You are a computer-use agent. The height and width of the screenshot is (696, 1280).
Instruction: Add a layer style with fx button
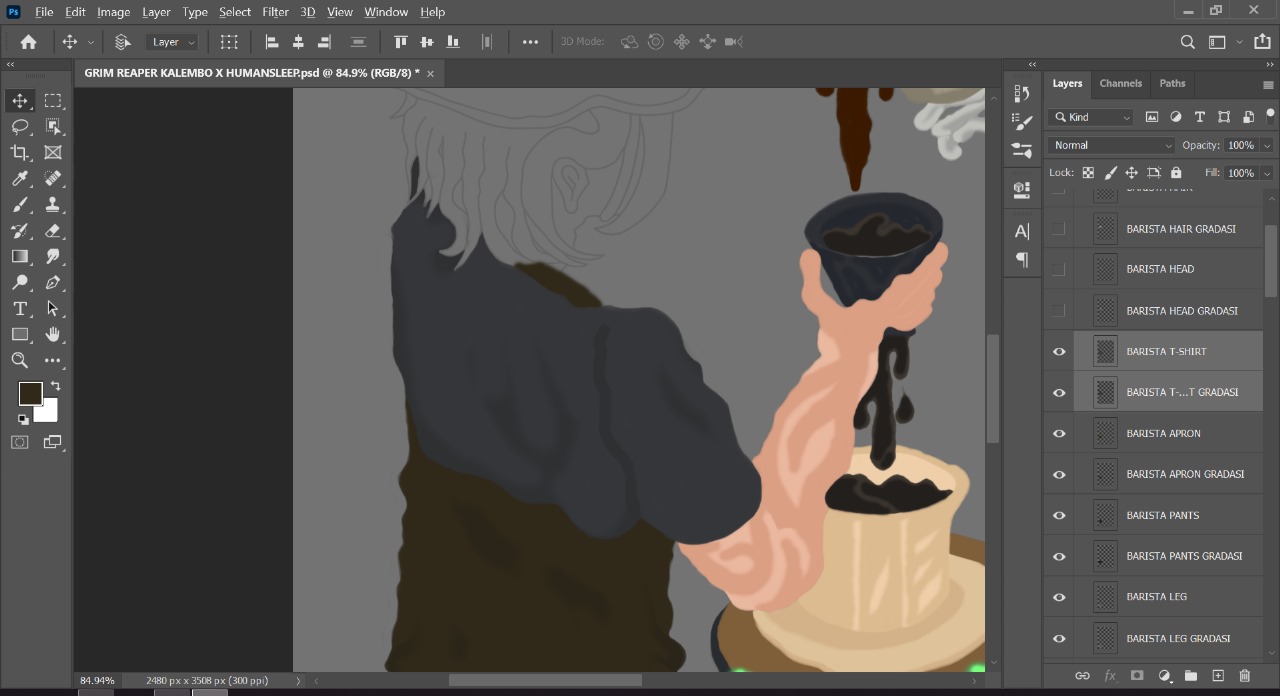1110,676
